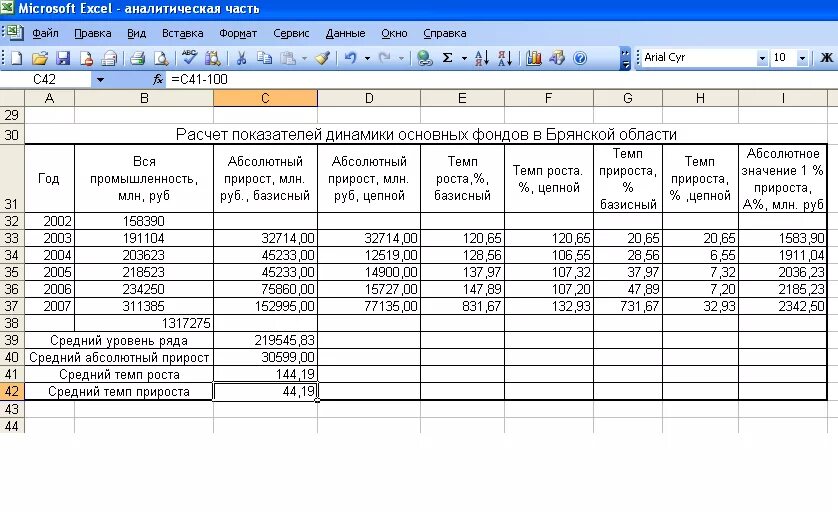Open the Сервис menu

click(x=291, y=33)
